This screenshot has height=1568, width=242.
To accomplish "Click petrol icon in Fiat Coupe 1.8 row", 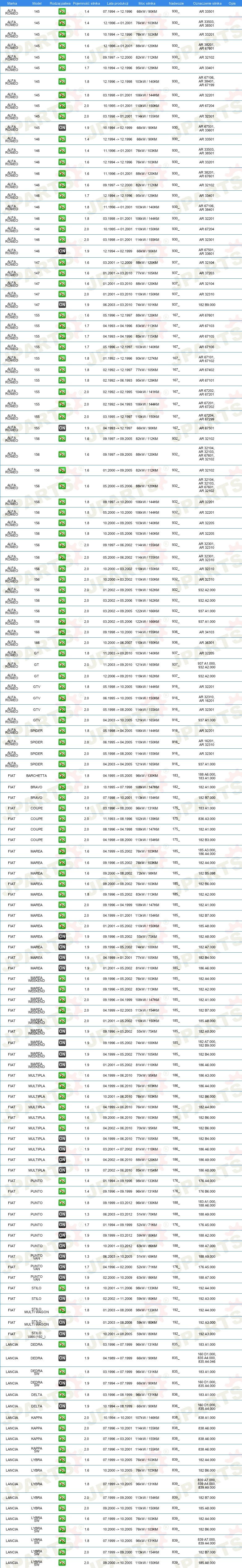I will 62,808.
